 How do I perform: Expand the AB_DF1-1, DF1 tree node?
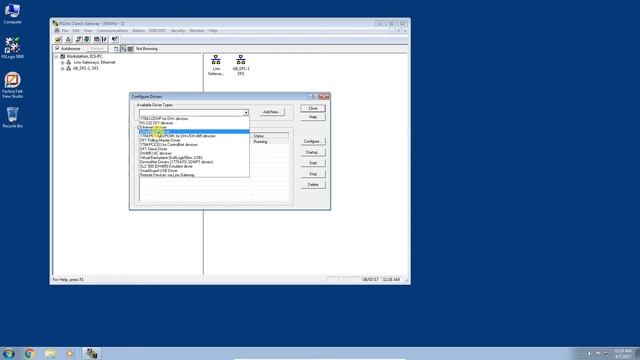pyautogui.click(x=62, y=69)
